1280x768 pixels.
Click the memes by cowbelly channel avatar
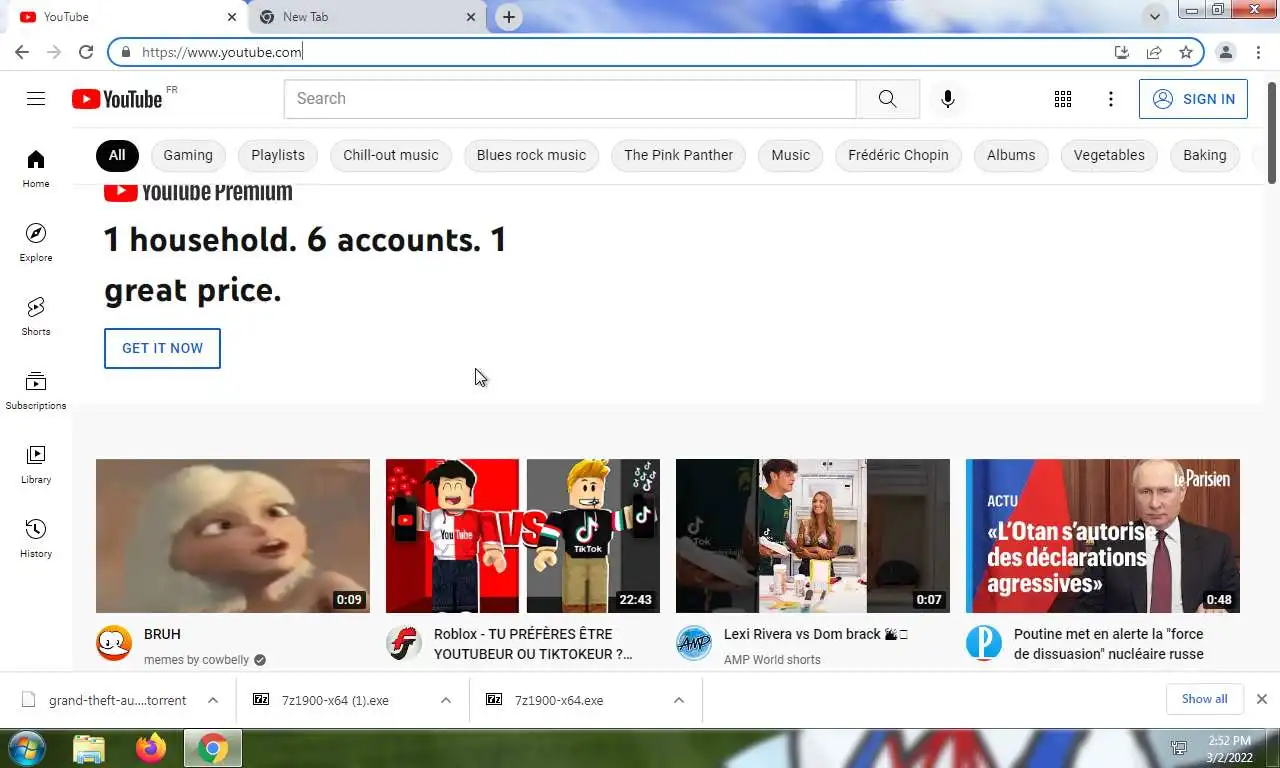click(x=114, y=643)
